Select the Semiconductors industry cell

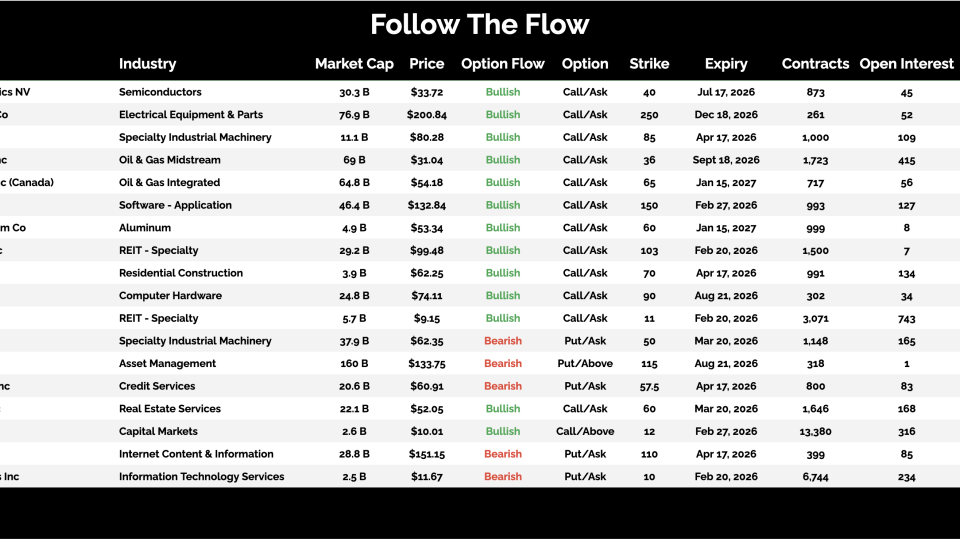pyautogui.click(x=160, y=92)
